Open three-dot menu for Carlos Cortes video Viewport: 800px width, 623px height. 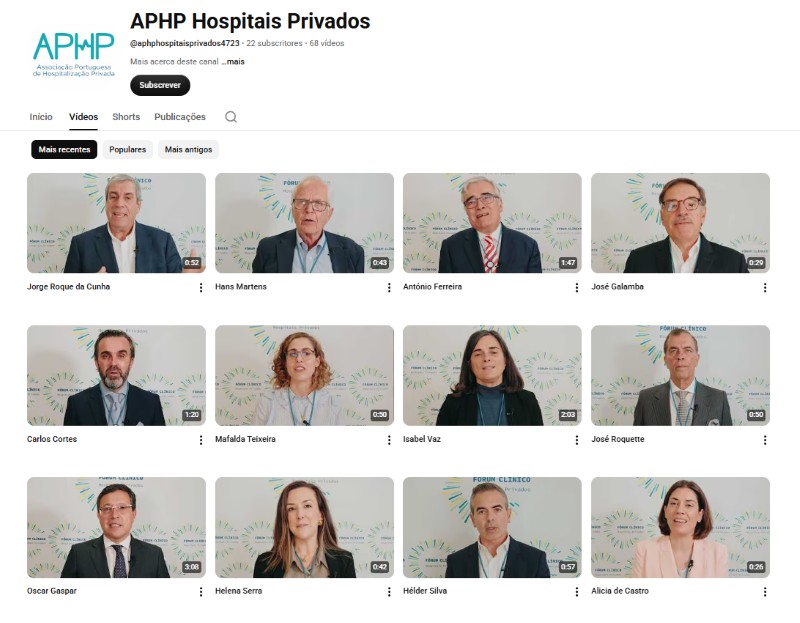pyautogui.click(x=201, y=440)
